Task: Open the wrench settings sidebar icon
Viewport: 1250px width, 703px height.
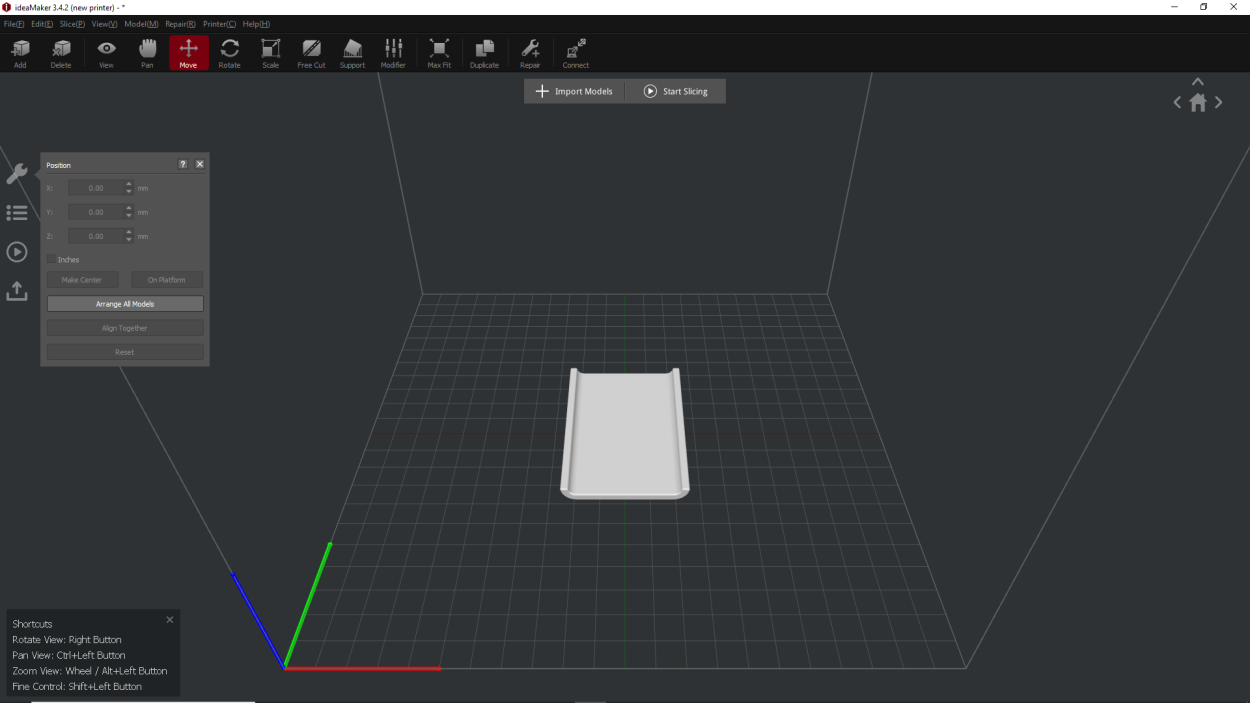Action: pyautogui.click(x=16, y=173)
